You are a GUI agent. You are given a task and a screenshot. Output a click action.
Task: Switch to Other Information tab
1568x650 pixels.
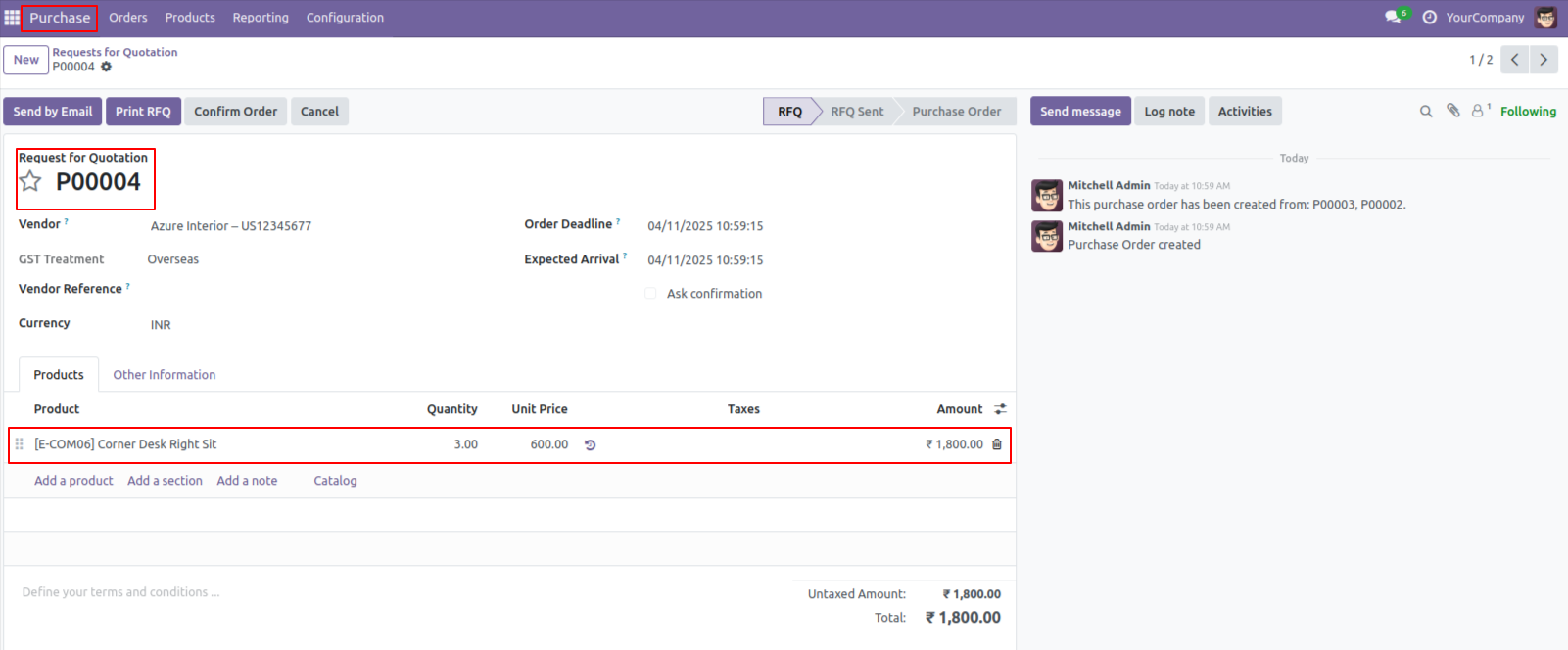165,375
